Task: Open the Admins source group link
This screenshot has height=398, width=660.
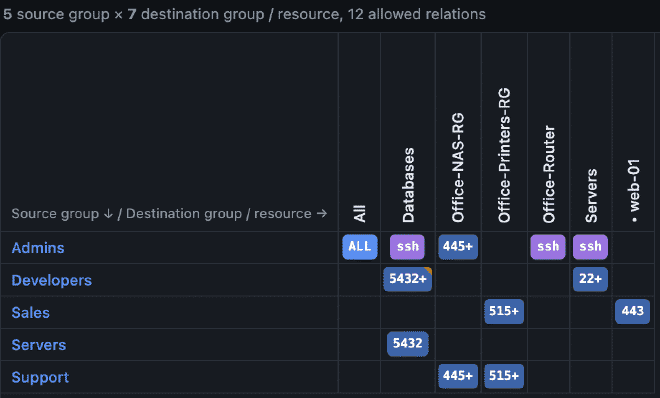Action: tap(38, 248)
